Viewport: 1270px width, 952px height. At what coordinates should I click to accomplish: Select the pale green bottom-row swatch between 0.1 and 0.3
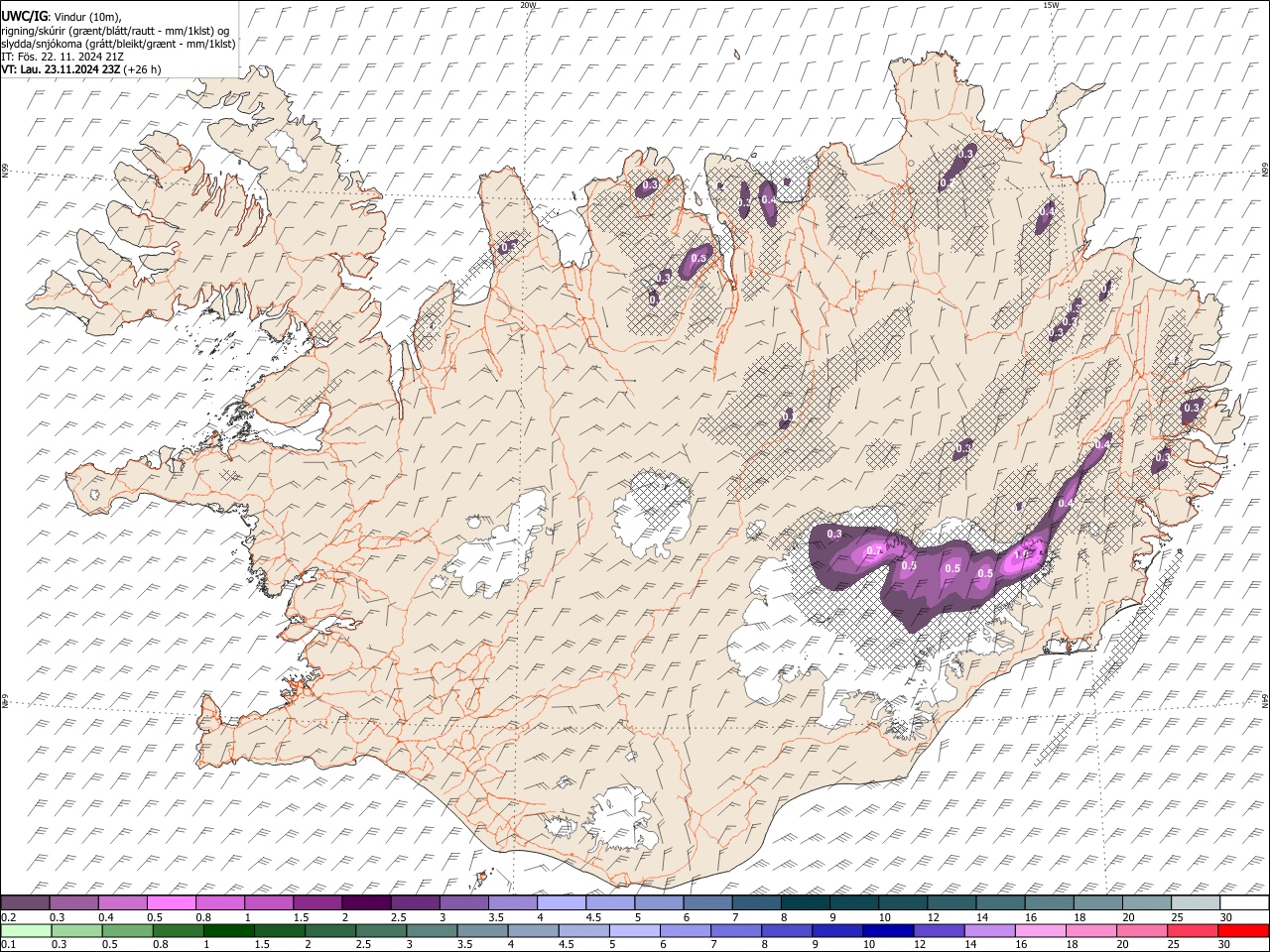point(25,930)
